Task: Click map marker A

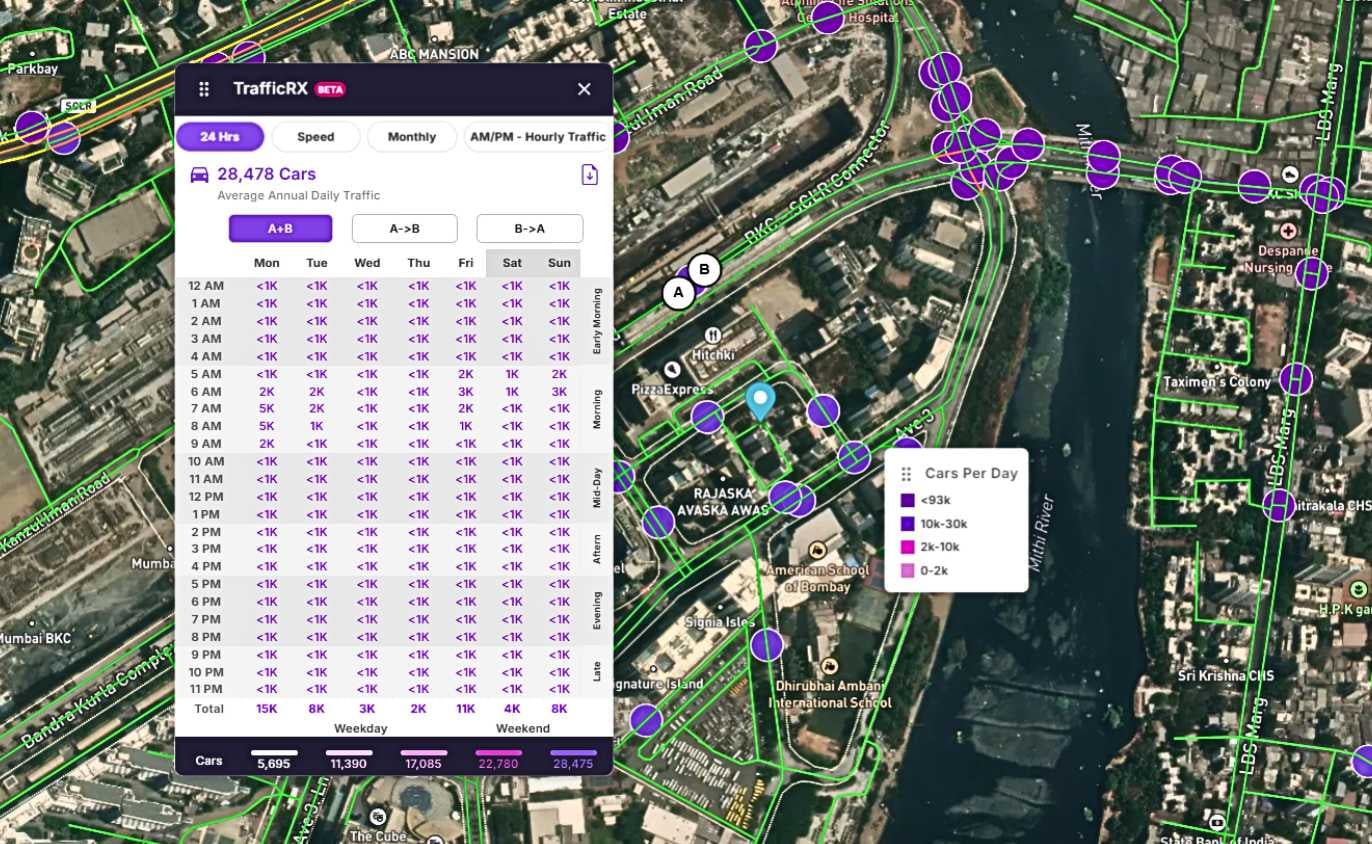Action: click(x=679, y=293)
